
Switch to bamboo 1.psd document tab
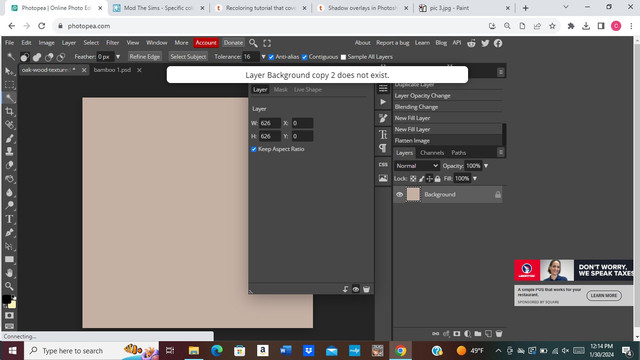click(112, 70)
